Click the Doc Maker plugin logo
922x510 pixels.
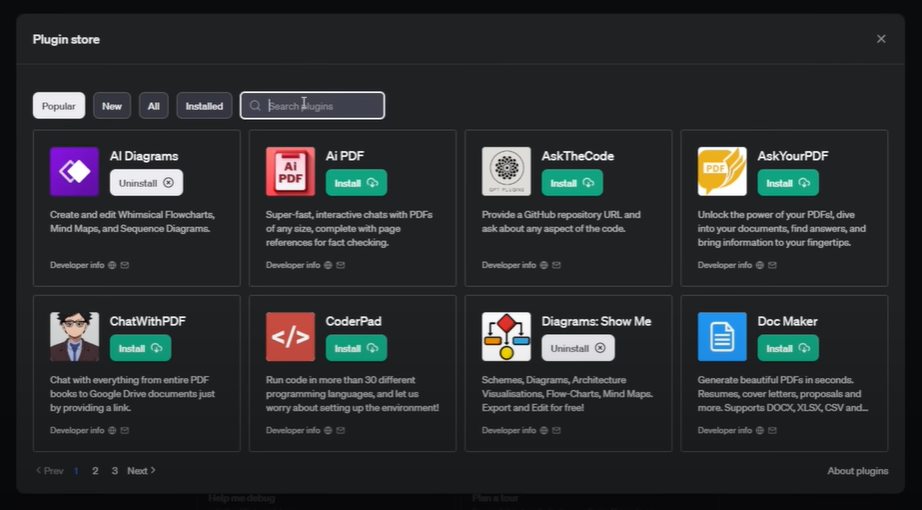point(722,336)
